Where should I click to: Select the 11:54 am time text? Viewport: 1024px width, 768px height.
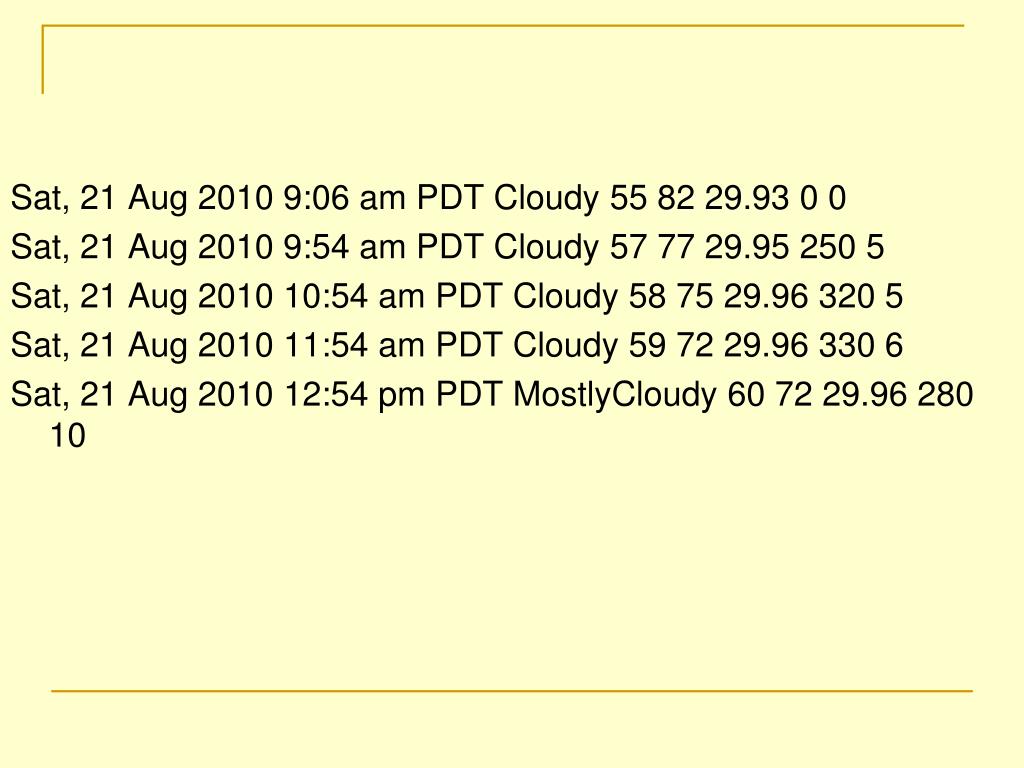354,345
